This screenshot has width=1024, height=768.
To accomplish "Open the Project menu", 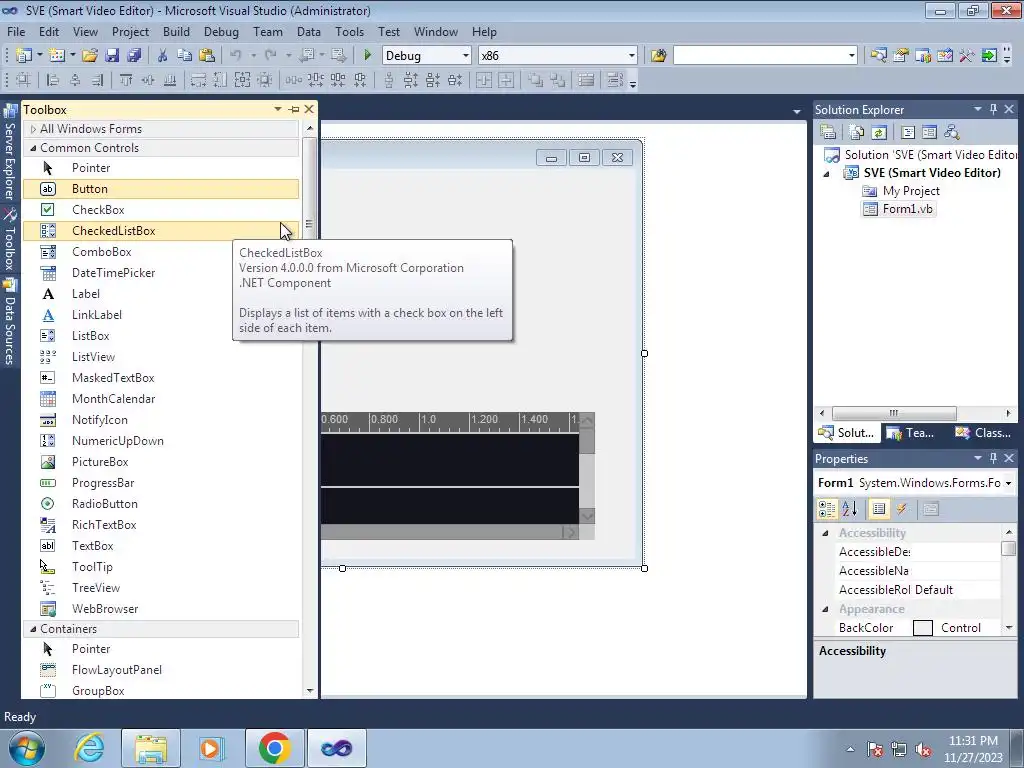I will tap(130, 32).
